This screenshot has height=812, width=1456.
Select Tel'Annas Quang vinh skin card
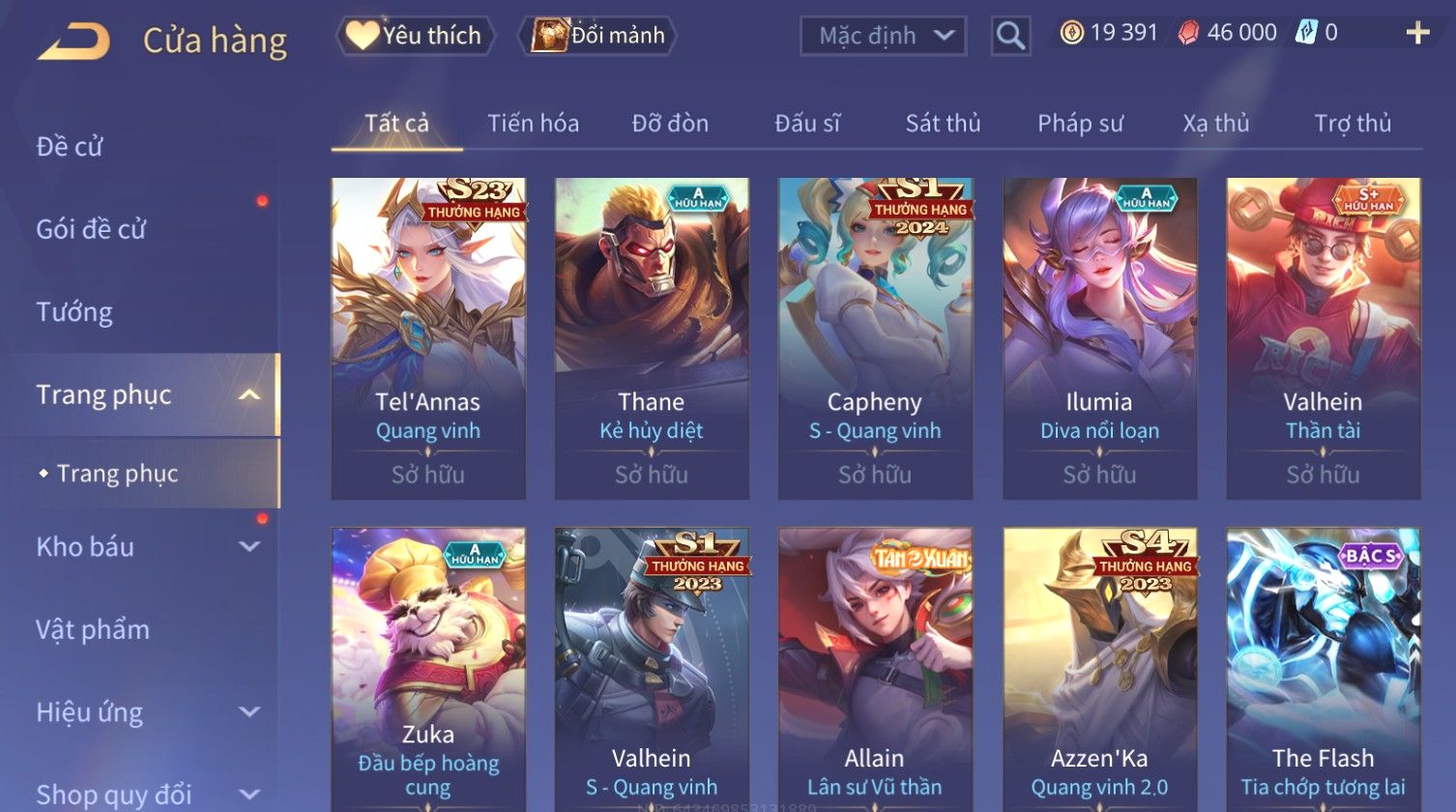coord(428,338)
